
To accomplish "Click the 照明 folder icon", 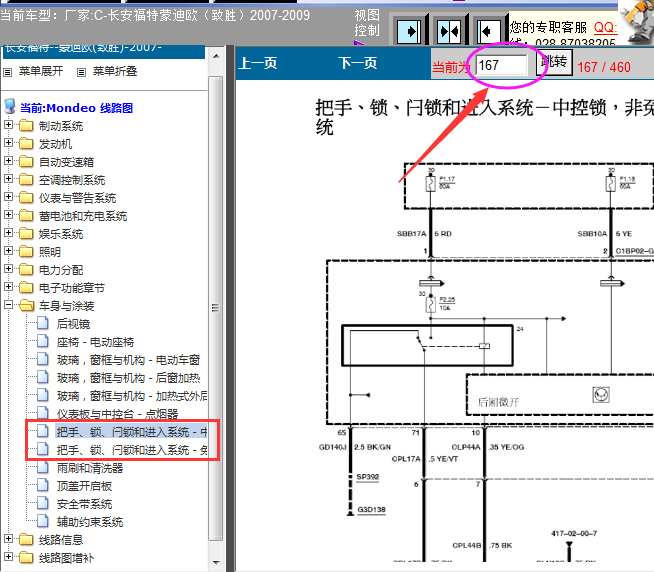I will click(x=26, y=251).
